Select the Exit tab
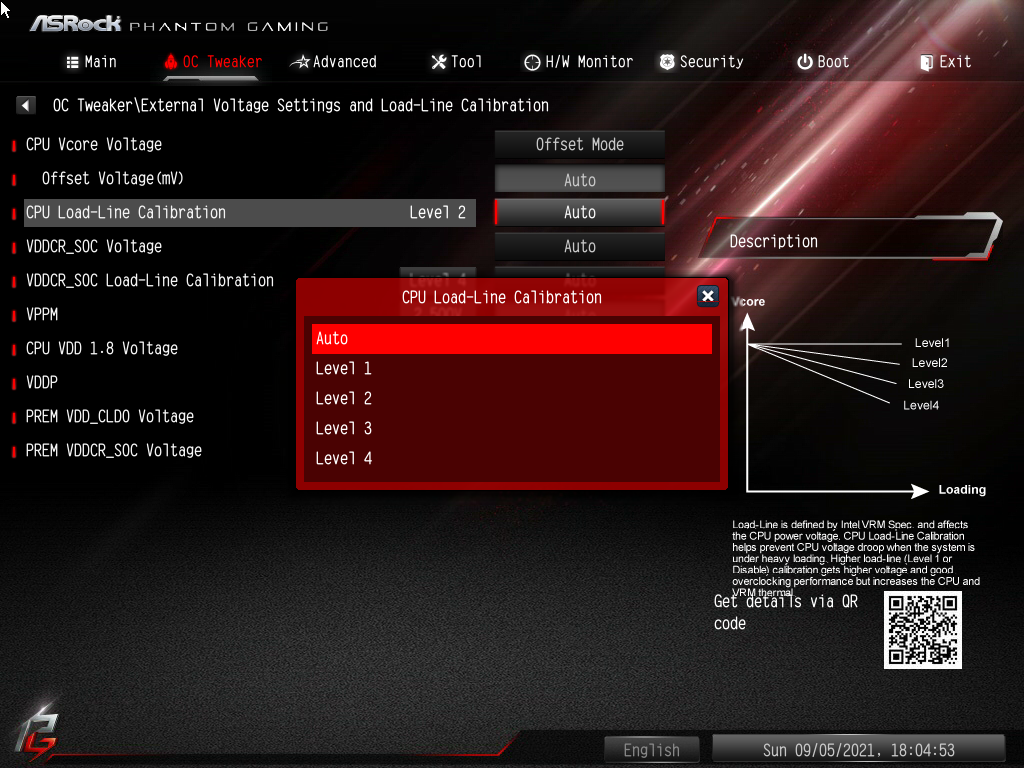The width and height of the screenshot is (1024, 768). point(946,62)
